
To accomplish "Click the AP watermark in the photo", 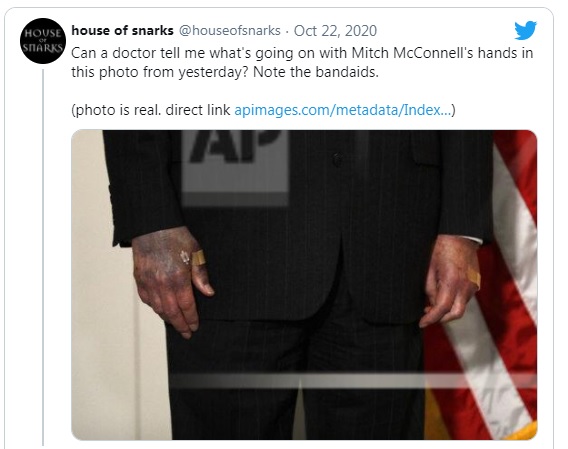I will tap(235, 165).
